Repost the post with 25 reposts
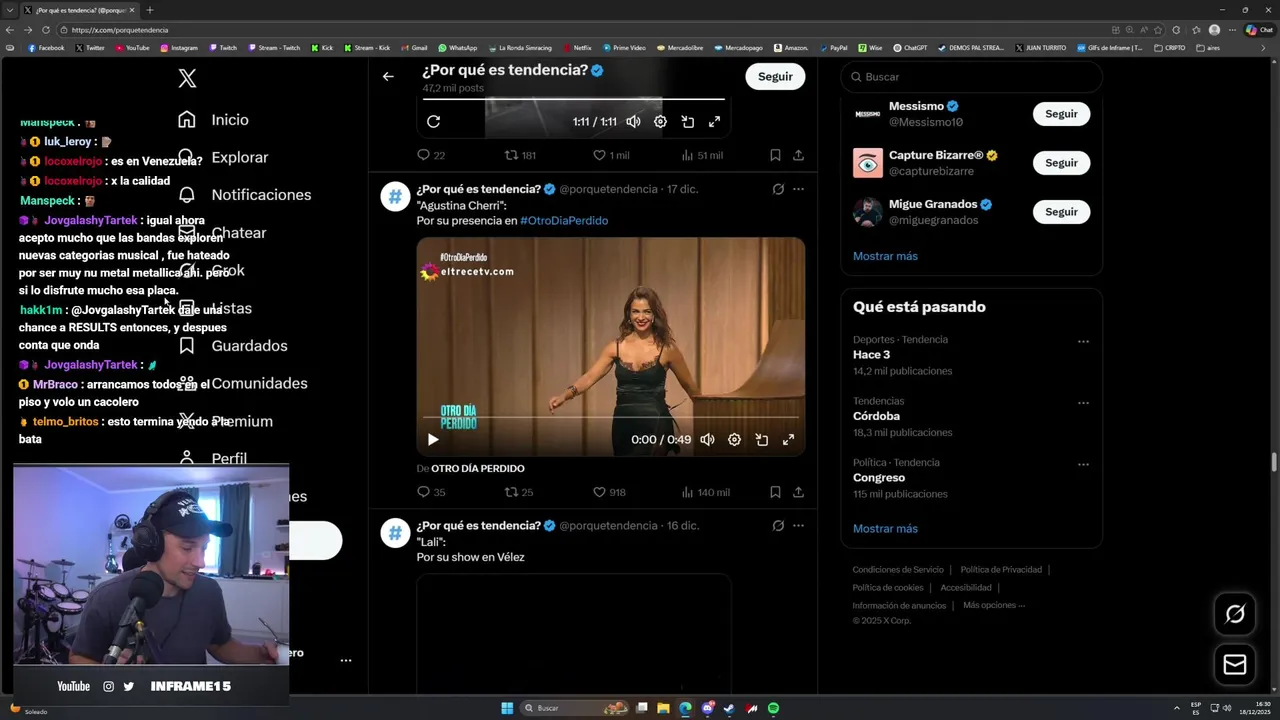This screenshot has height=720, width=1280. click(518, 492)
